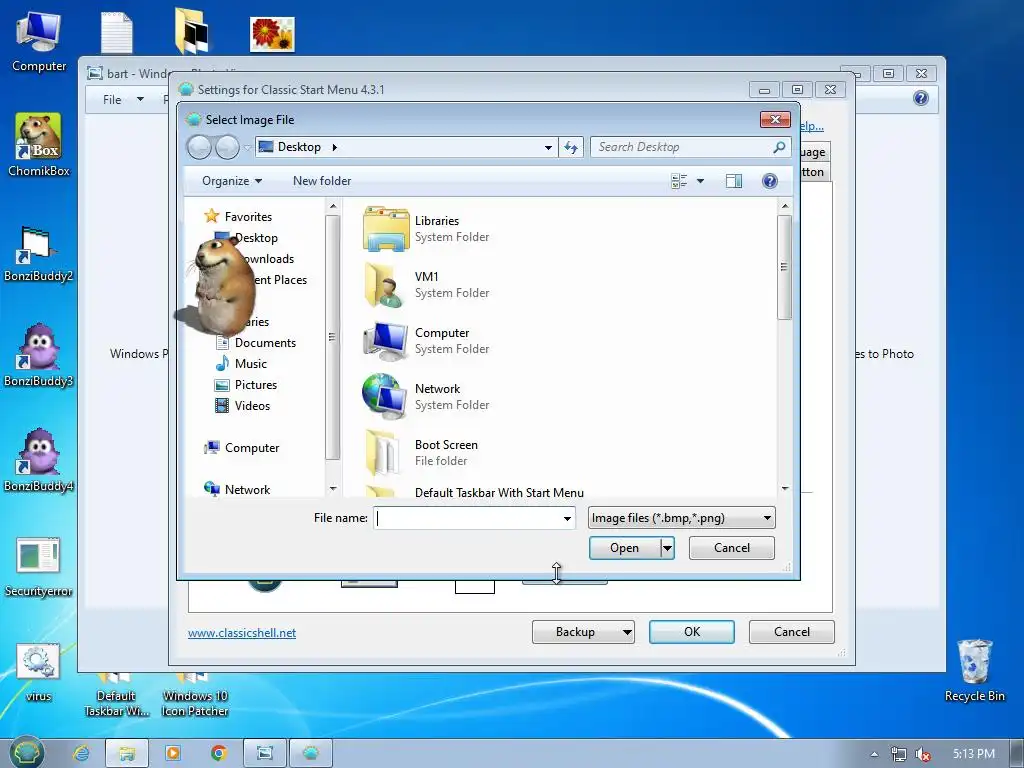This screenshot has width=1024, height=768.
Task: Click the volume icon in system tray
Action: tap(922, 754)
